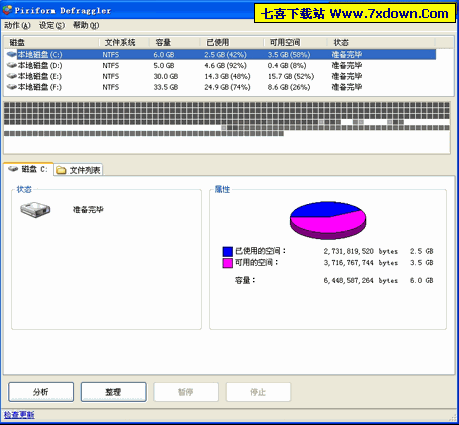Click the magenta 可用的空间 color swatch

[x=228, y=263]
